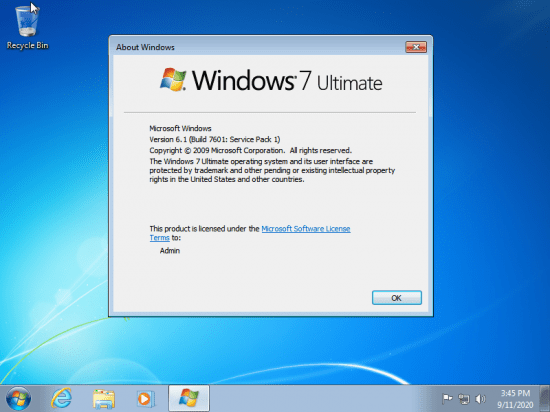Open the Start menu orb

18,399
